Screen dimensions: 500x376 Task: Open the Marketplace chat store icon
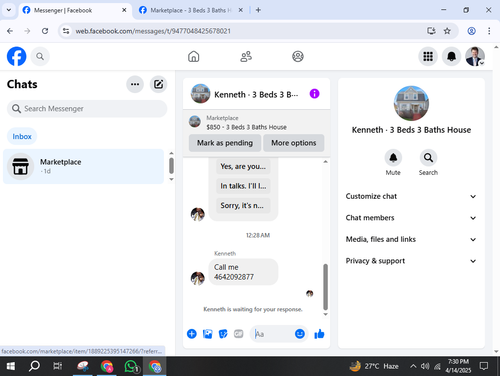[20, 166]
